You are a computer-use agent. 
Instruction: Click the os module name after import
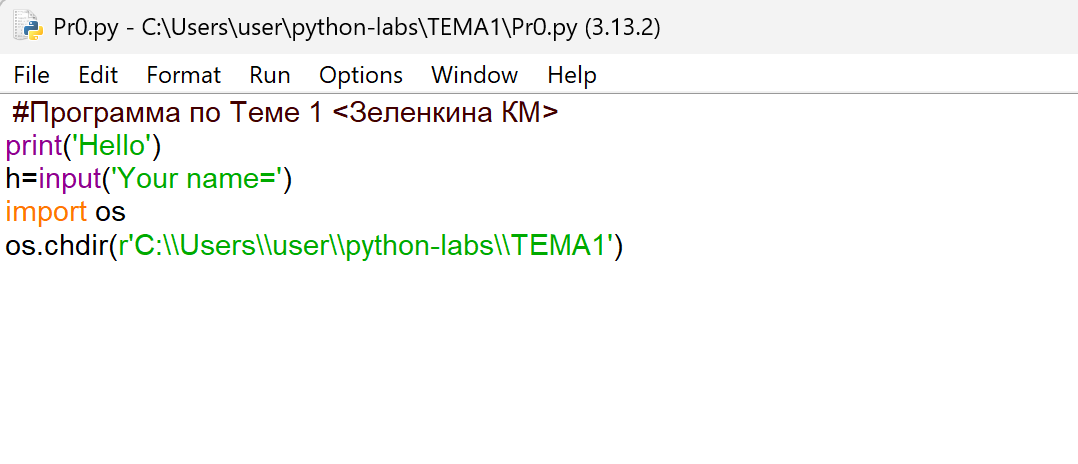coord(110,212)
